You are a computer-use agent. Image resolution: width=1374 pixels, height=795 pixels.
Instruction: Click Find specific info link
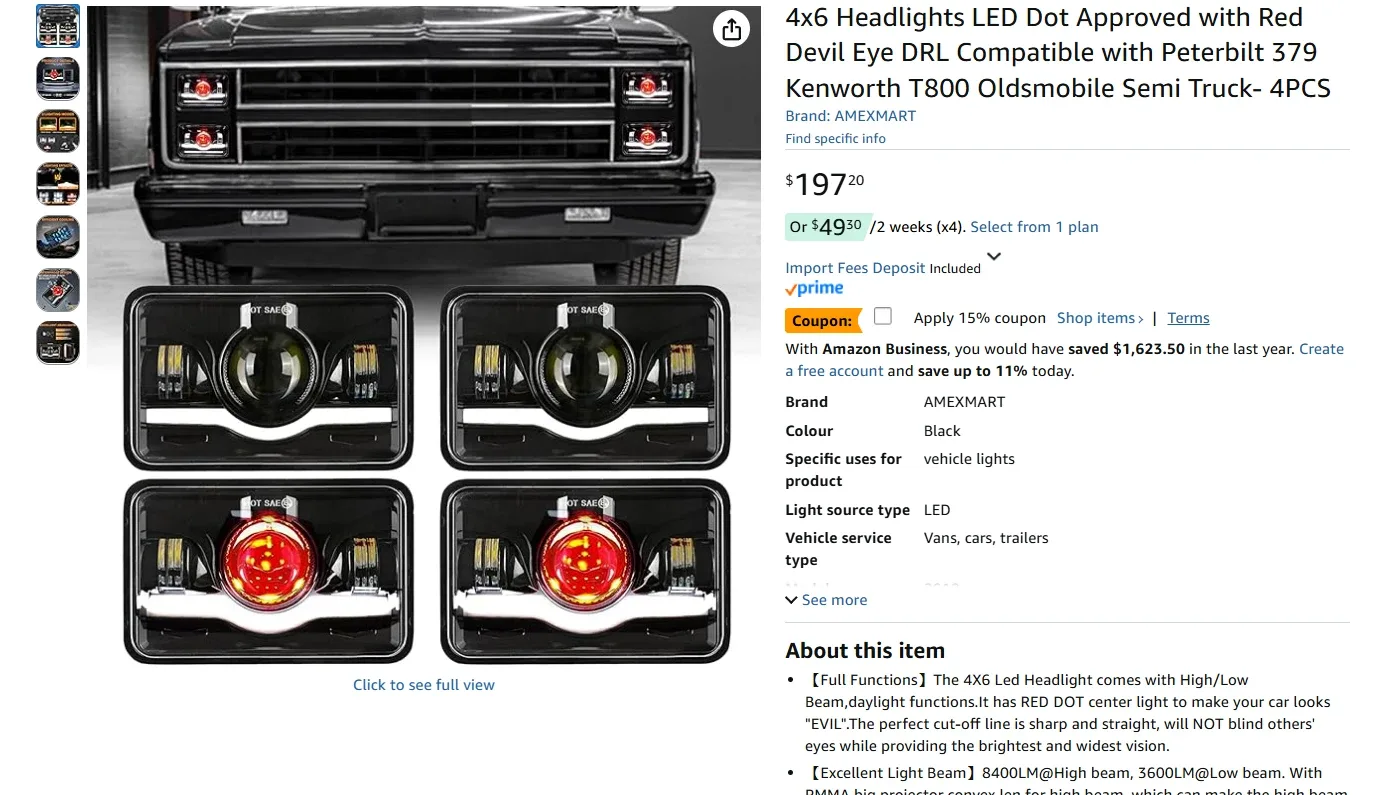click(x=835, y=139)
